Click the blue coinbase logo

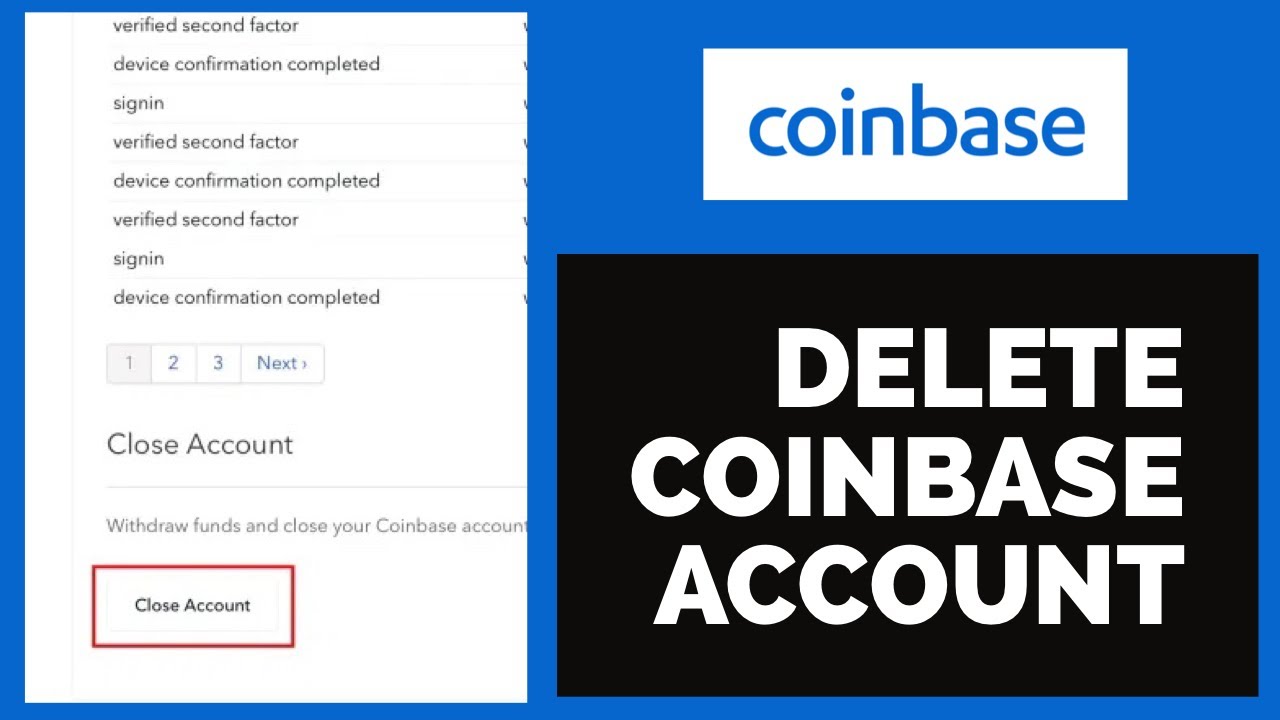tap(916, 124)
